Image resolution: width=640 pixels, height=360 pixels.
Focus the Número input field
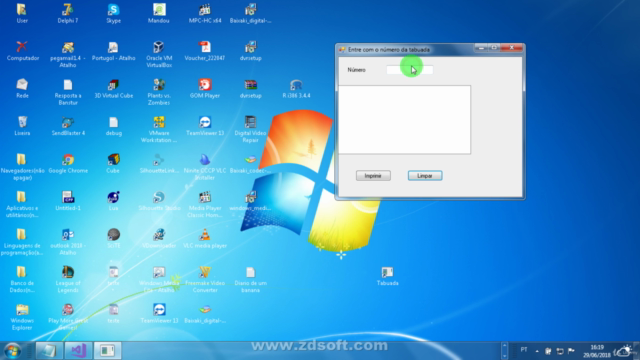point(409,70)
